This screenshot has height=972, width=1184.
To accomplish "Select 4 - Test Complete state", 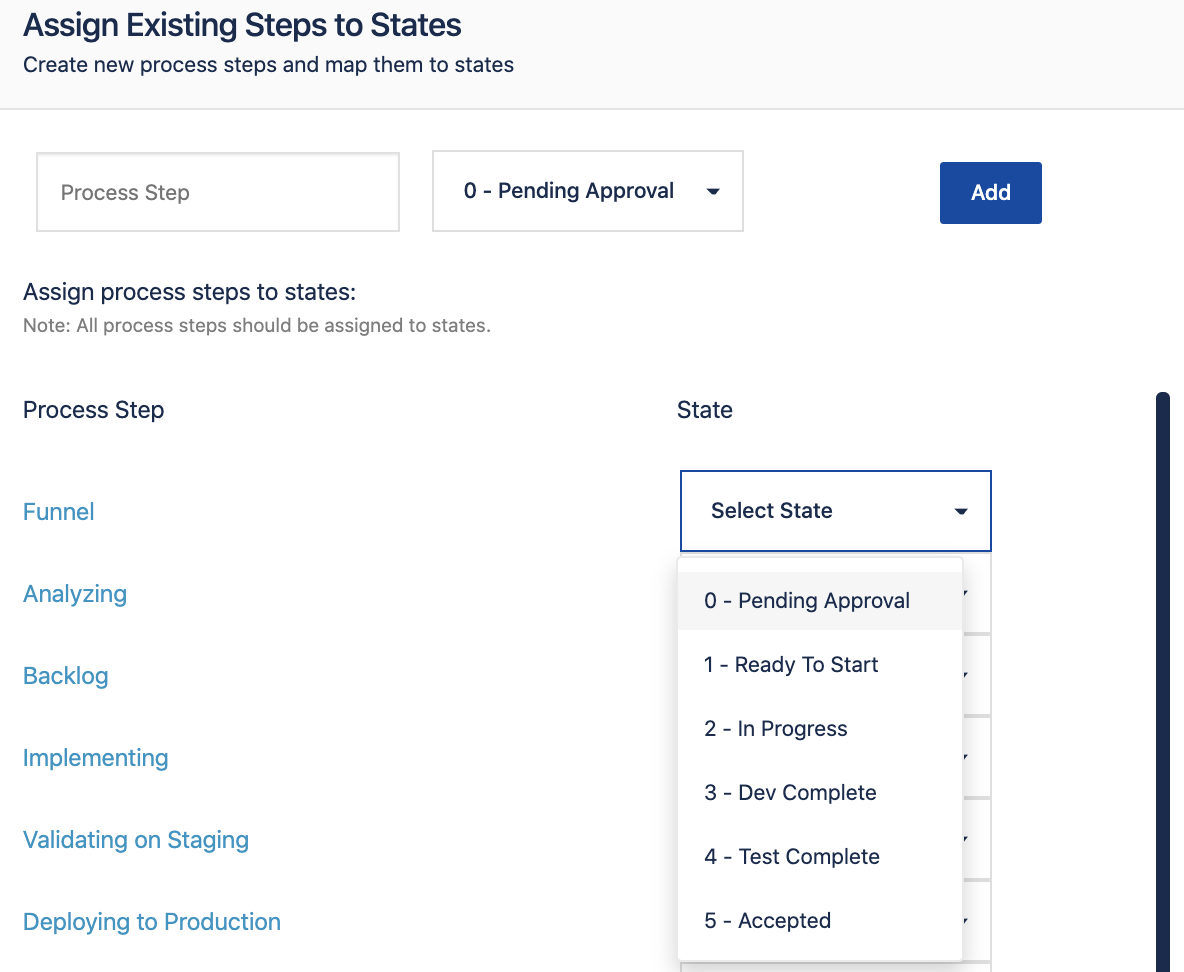I will [820, 856].
